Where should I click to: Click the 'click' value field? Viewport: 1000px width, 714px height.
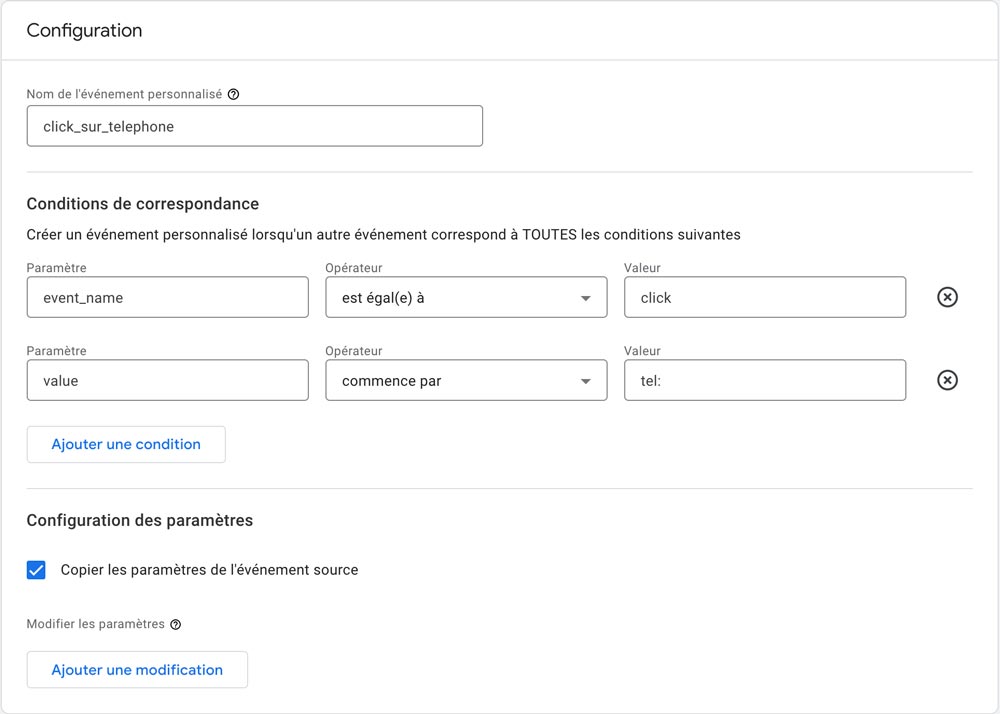click(x=765, y=297)
